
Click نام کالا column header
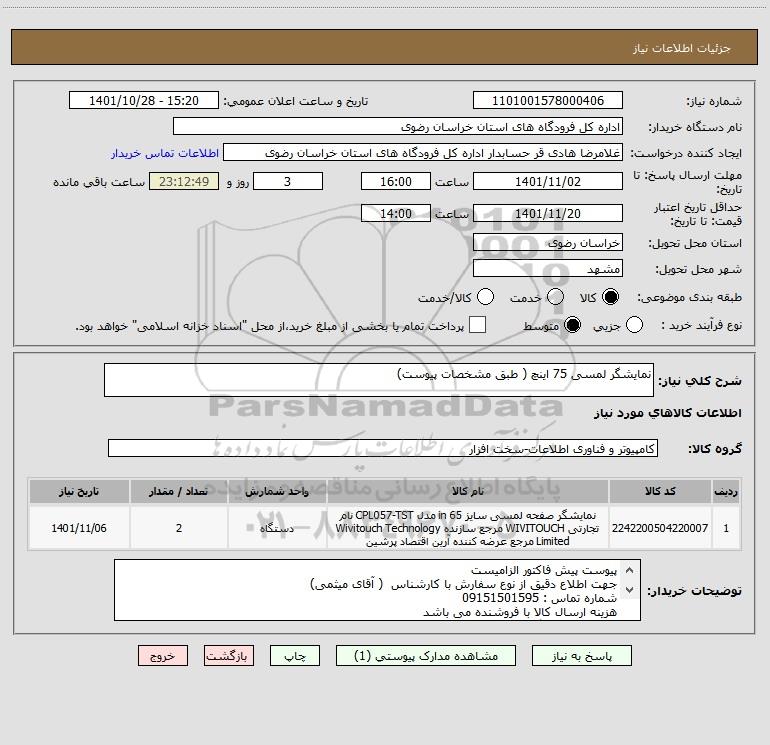468,491
